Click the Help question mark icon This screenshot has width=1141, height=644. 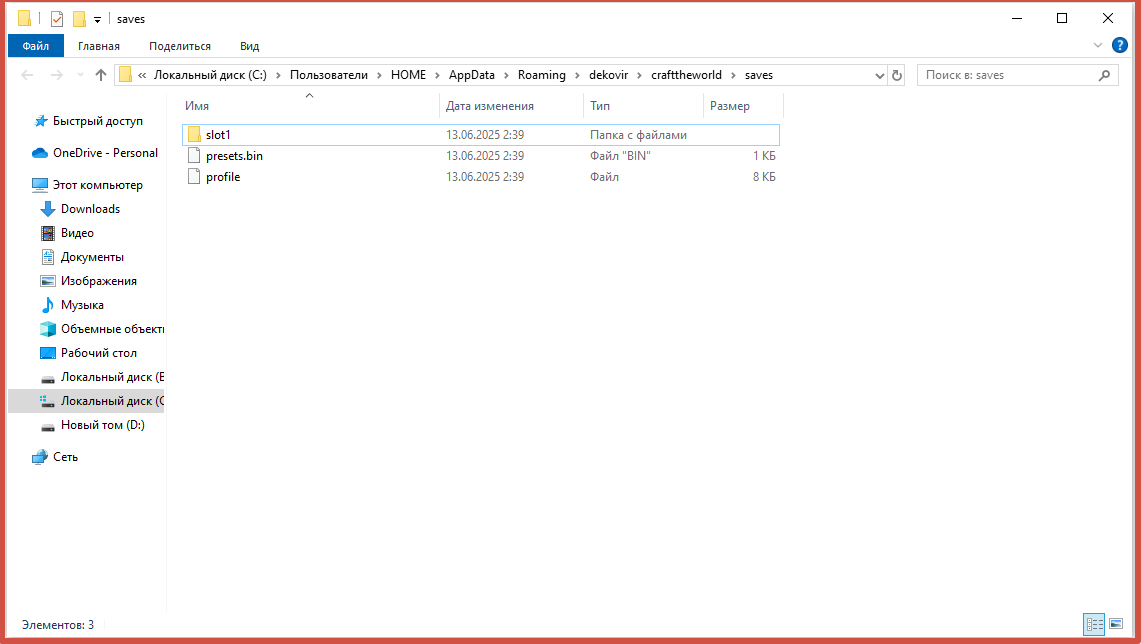pos(1120,45)
